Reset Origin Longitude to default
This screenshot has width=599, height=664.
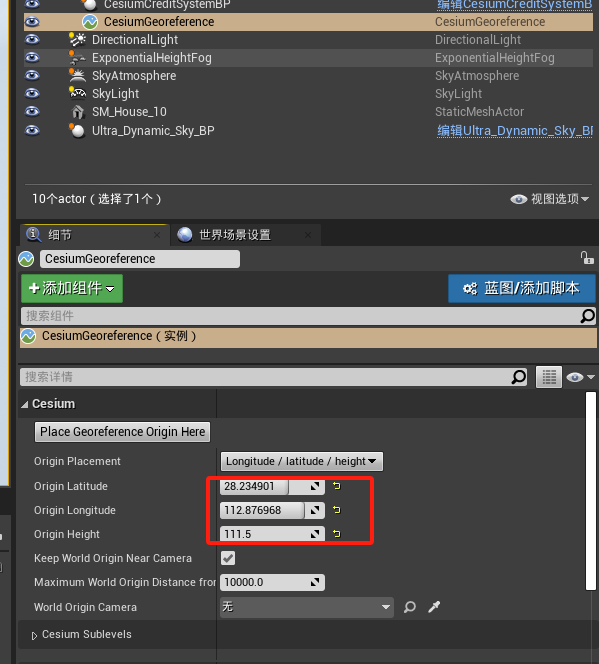[x=337, y=510]
